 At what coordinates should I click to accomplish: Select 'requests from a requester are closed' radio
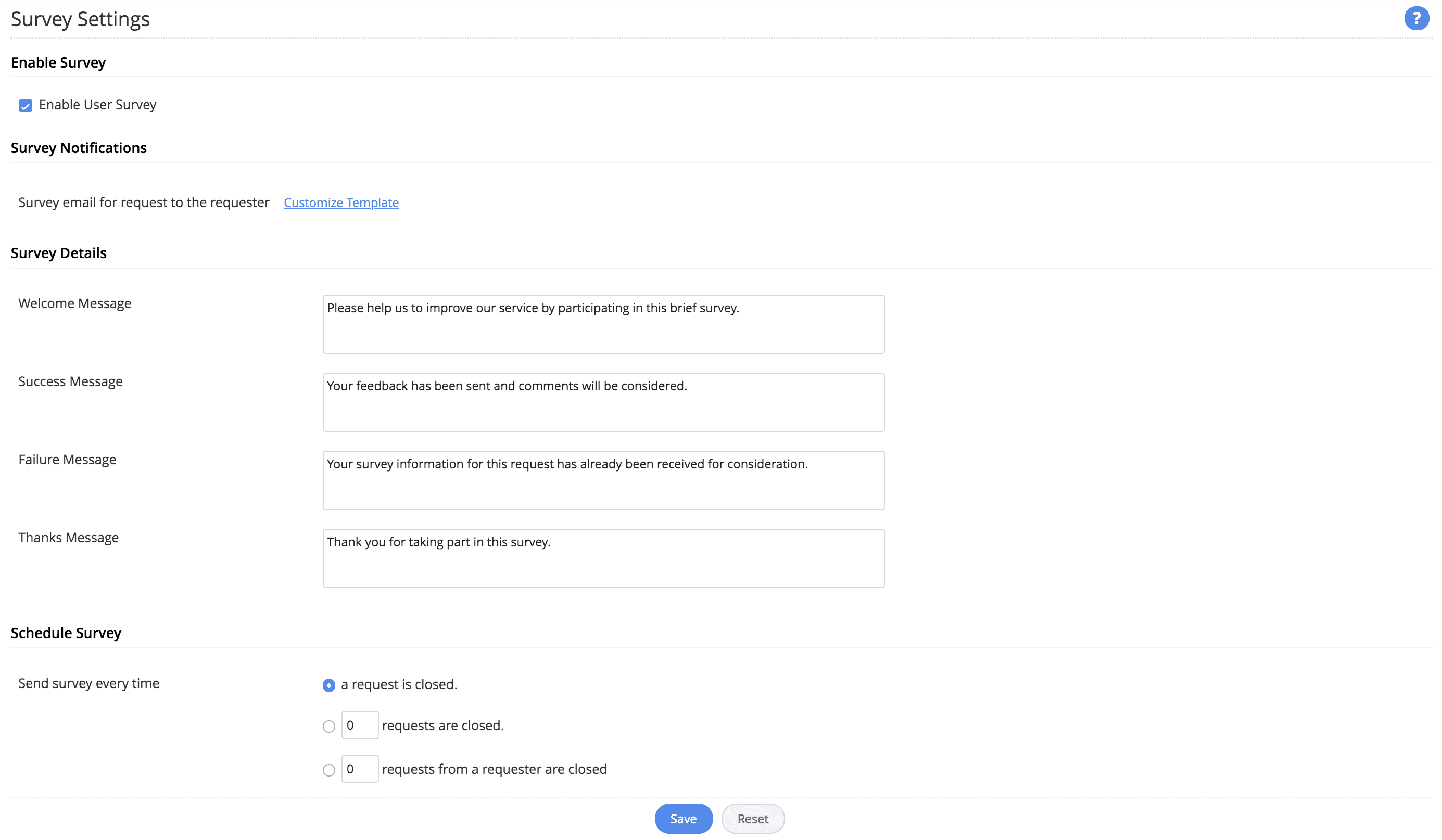click(329, 770)
